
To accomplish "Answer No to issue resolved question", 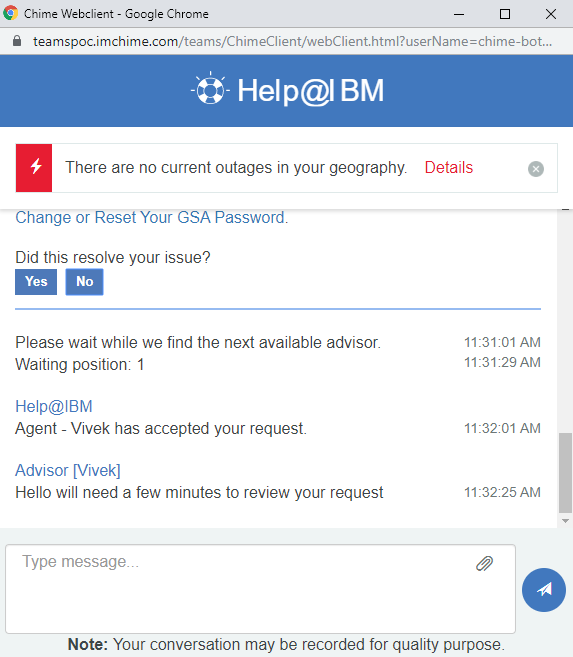I will click(85, 282).
